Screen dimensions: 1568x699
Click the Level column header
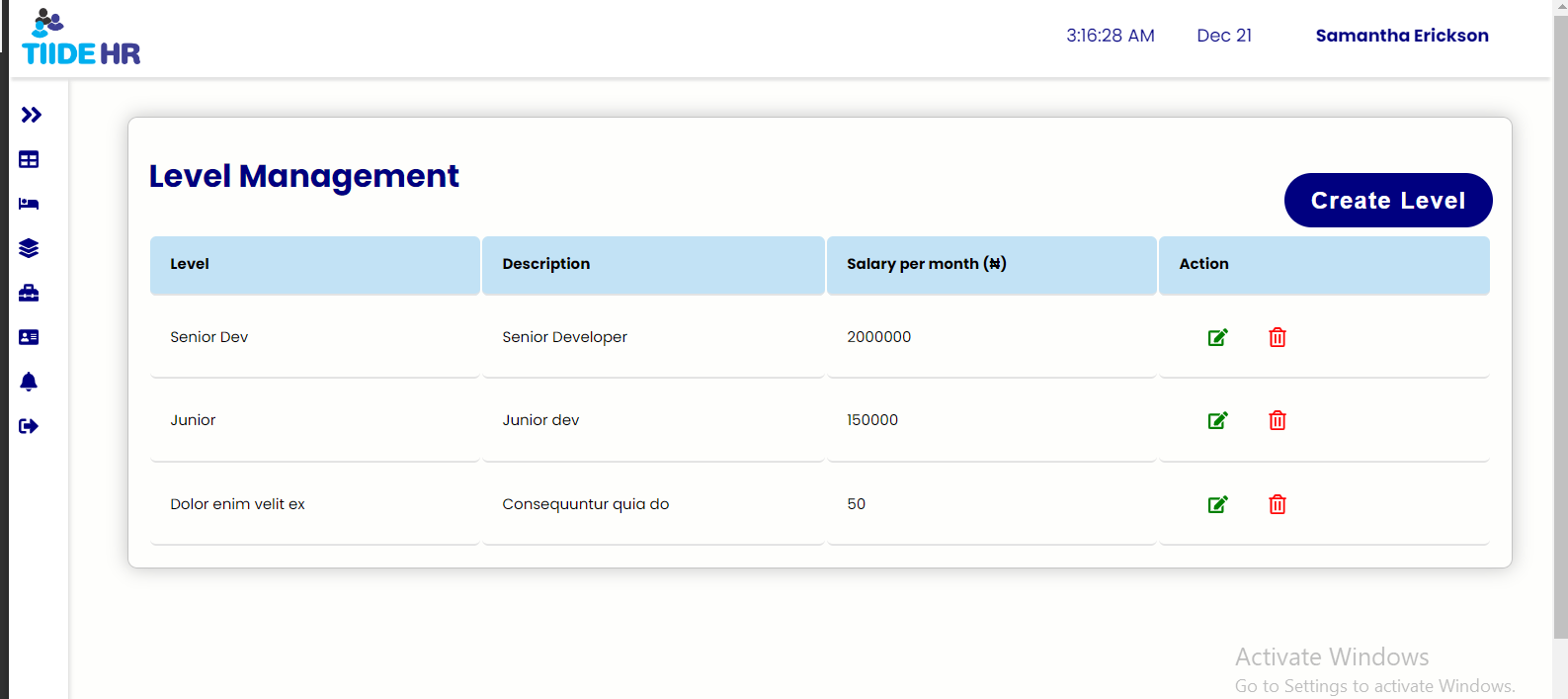(315, 265)
